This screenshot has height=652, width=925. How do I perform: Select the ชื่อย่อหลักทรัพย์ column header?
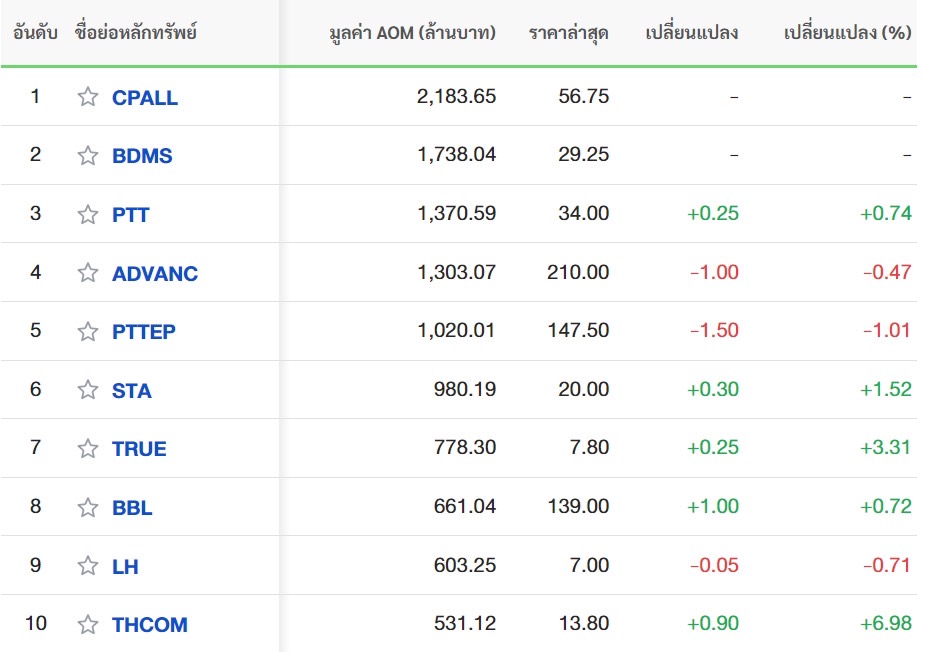(135, 33)
